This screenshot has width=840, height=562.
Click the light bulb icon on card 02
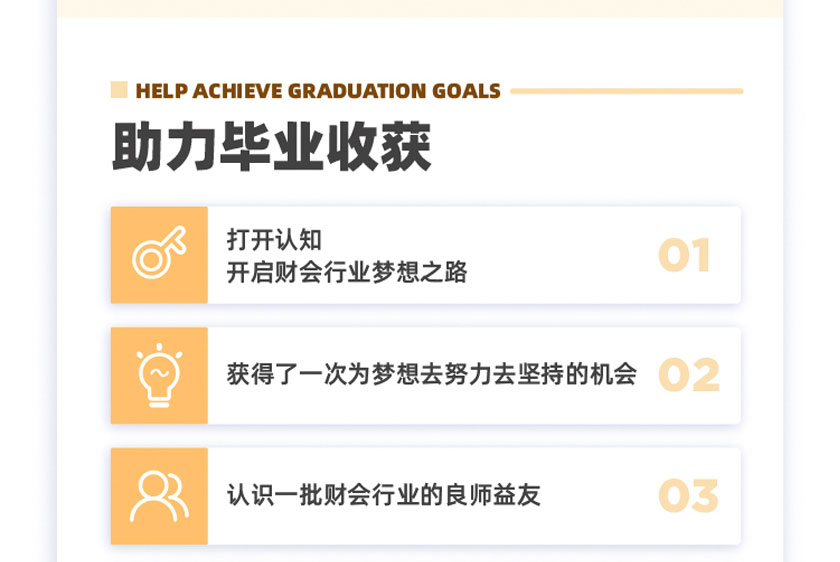tap(159, 375)
